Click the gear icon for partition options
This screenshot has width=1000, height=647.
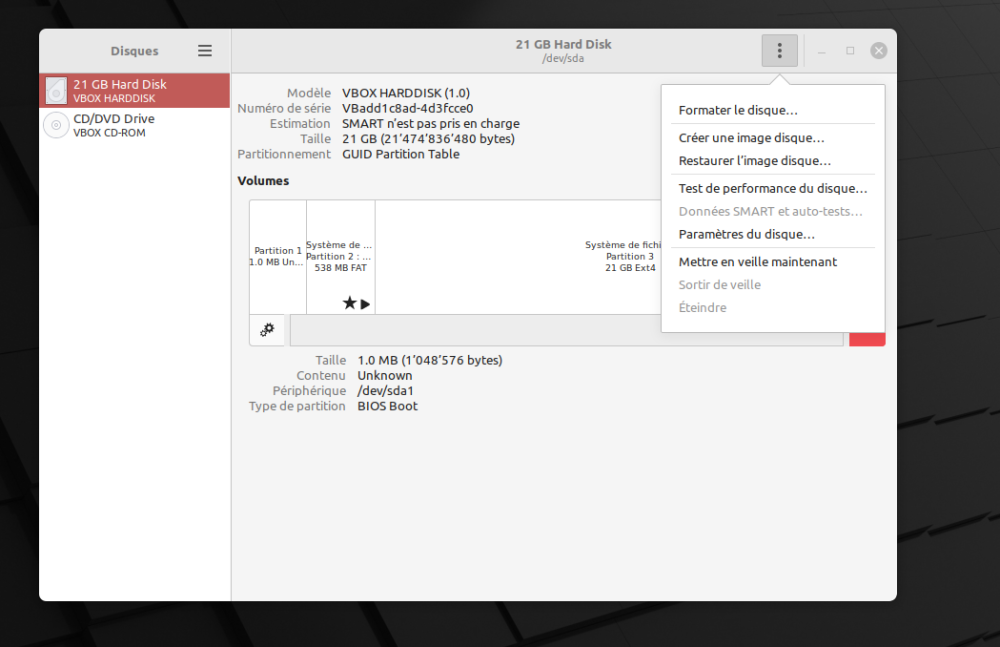(x=267, y=330)
